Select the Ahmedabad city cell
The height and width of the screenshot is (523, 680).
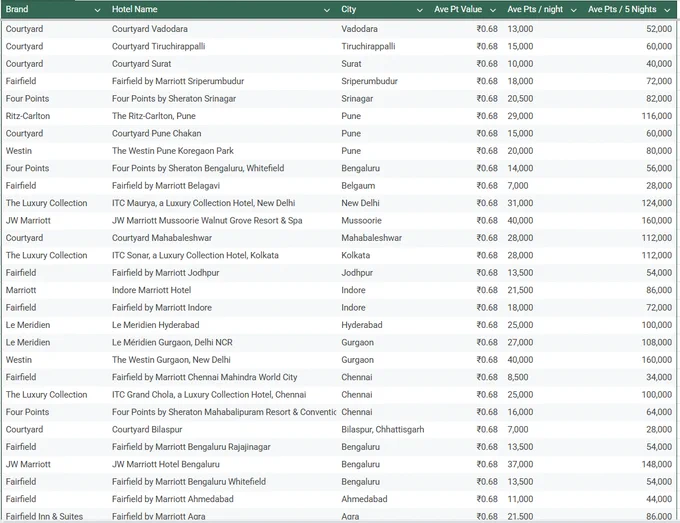pos(364,499)
